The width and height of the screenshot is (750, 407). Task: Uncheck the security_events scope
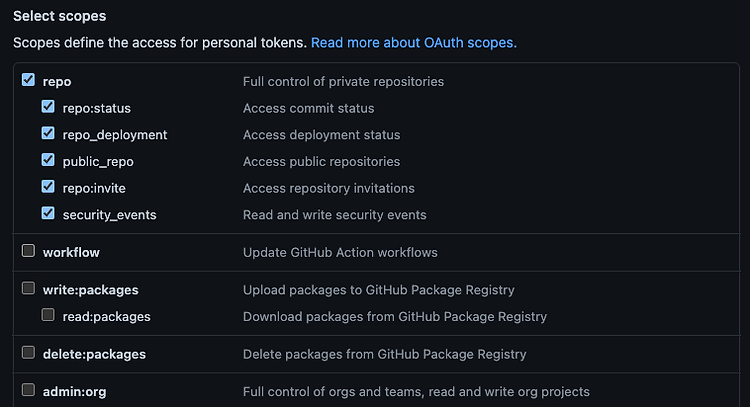click(x=48, y=213)
